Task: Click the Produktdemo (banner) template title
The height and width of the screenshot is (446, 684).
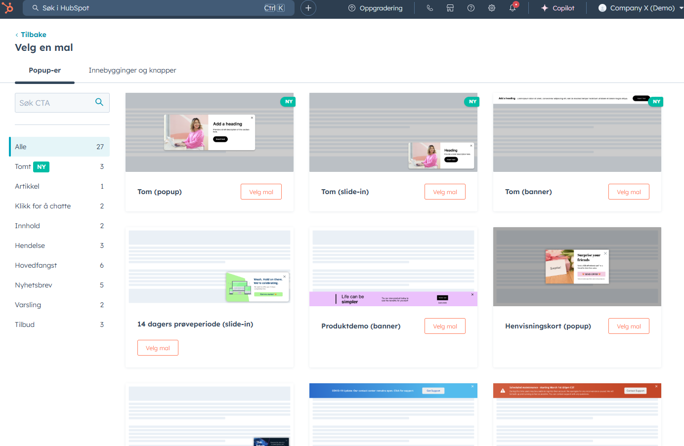Action: click(x=361, y=326)
